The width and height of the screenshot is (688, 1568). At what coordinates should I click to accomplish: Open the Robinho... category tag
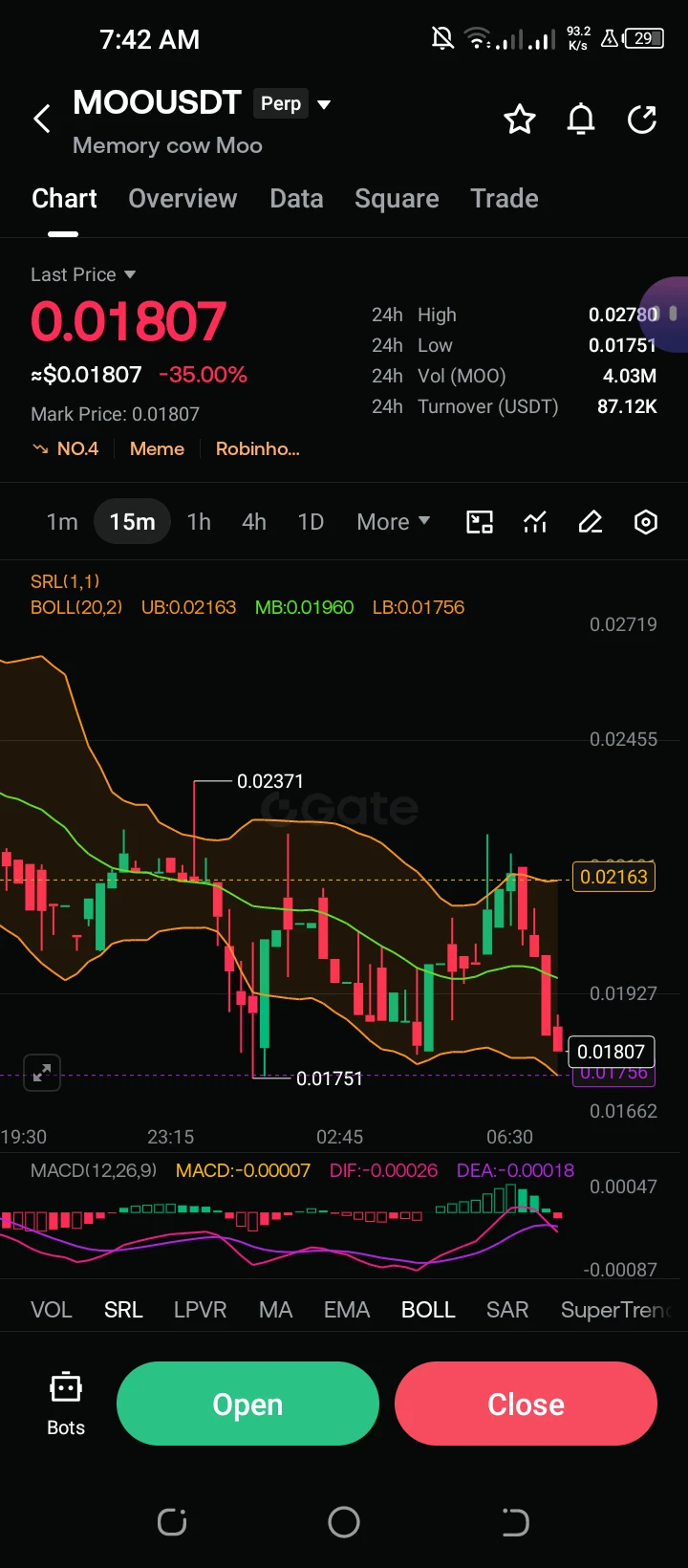[258, 448]
